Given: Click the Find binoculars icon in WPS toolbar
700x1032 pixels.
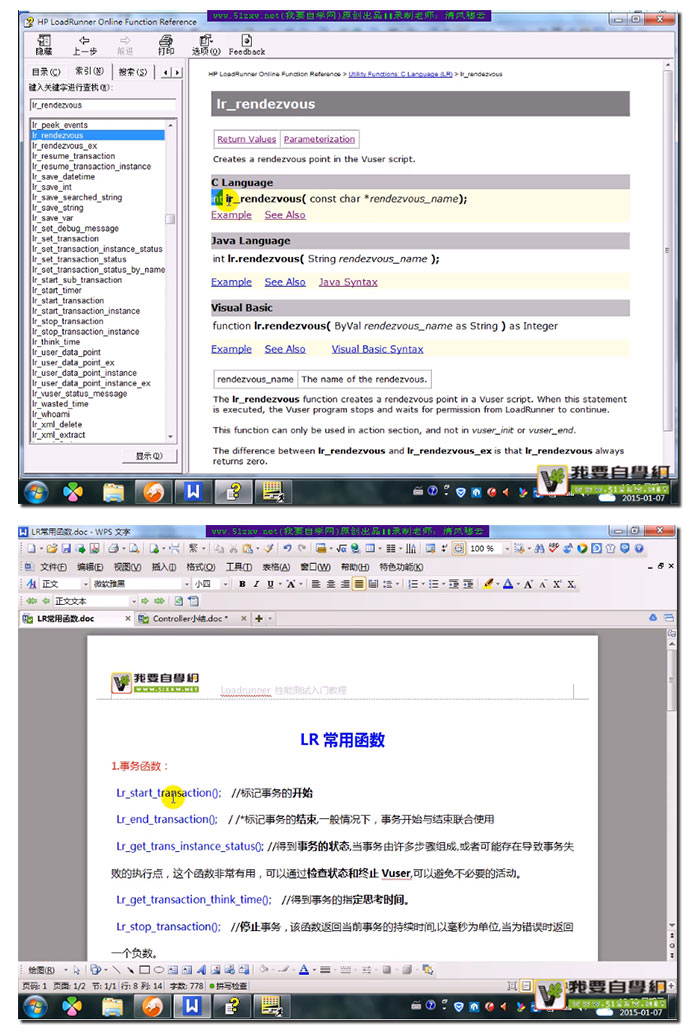Looking at the screenshot, I should (x=539, y=548).
